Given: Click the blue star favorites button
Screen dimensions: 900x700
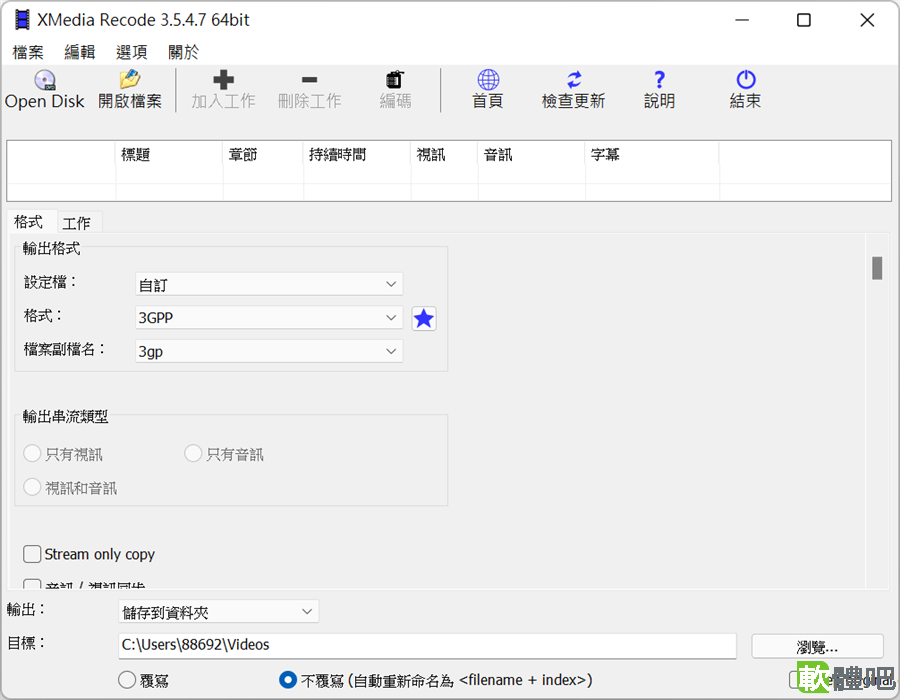Looking at the screenshot, I should pos(424,318).
